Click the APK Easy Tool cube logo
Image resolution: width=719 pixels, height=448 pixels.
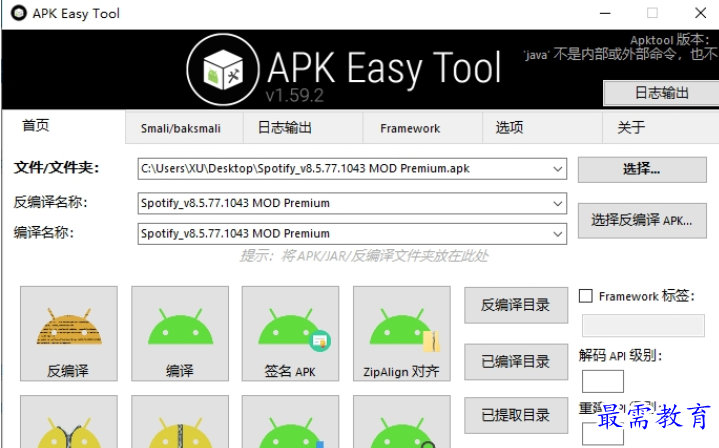click(x=223, y=70)
